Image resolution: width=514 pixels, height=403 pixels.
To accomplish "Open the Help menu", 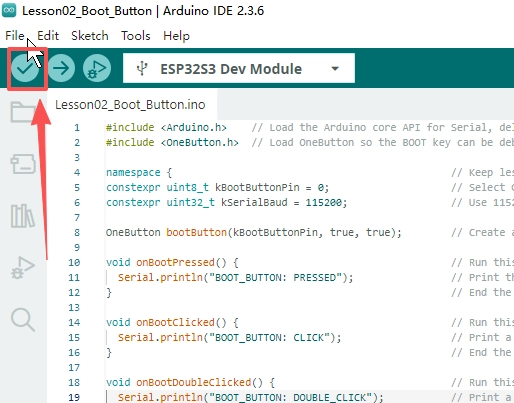I will (176, 35).
